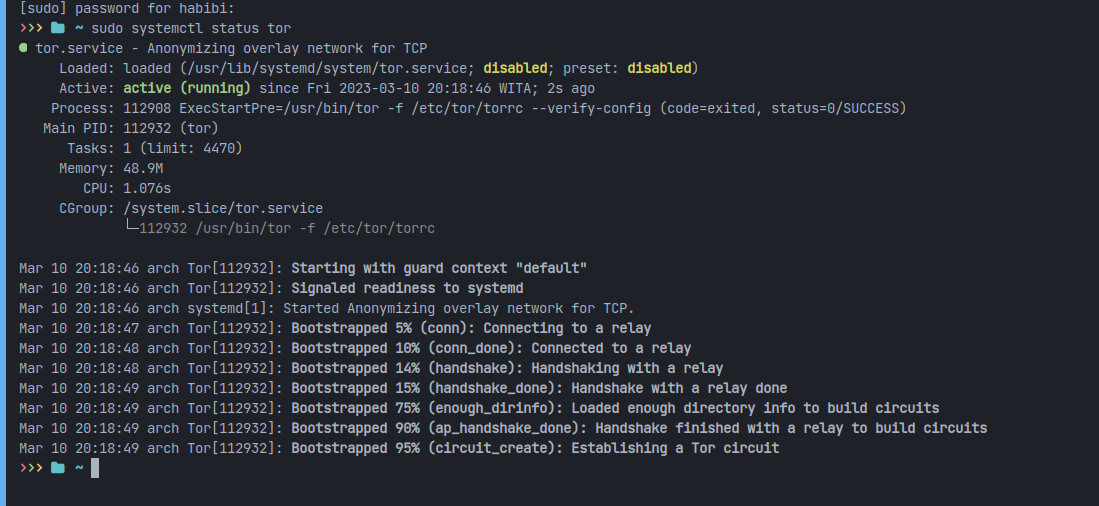The height and width of the screenshot is (506, 1099).
Task: Click the green status dot beside tor.service
Action: pos(23,48)
